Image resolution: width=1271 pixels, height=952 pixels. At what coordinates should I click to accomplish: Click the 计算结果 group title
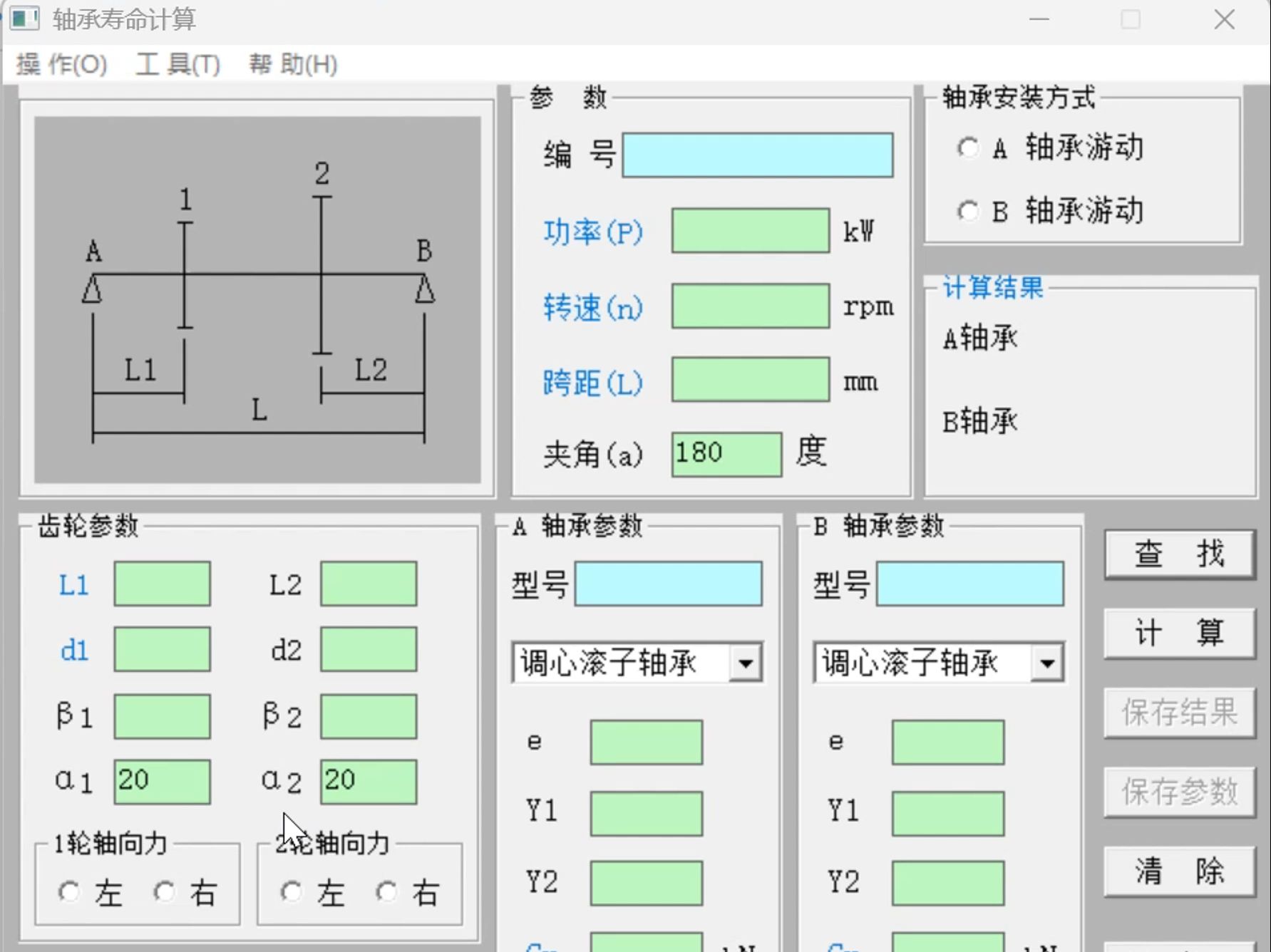tap(993, 287)
